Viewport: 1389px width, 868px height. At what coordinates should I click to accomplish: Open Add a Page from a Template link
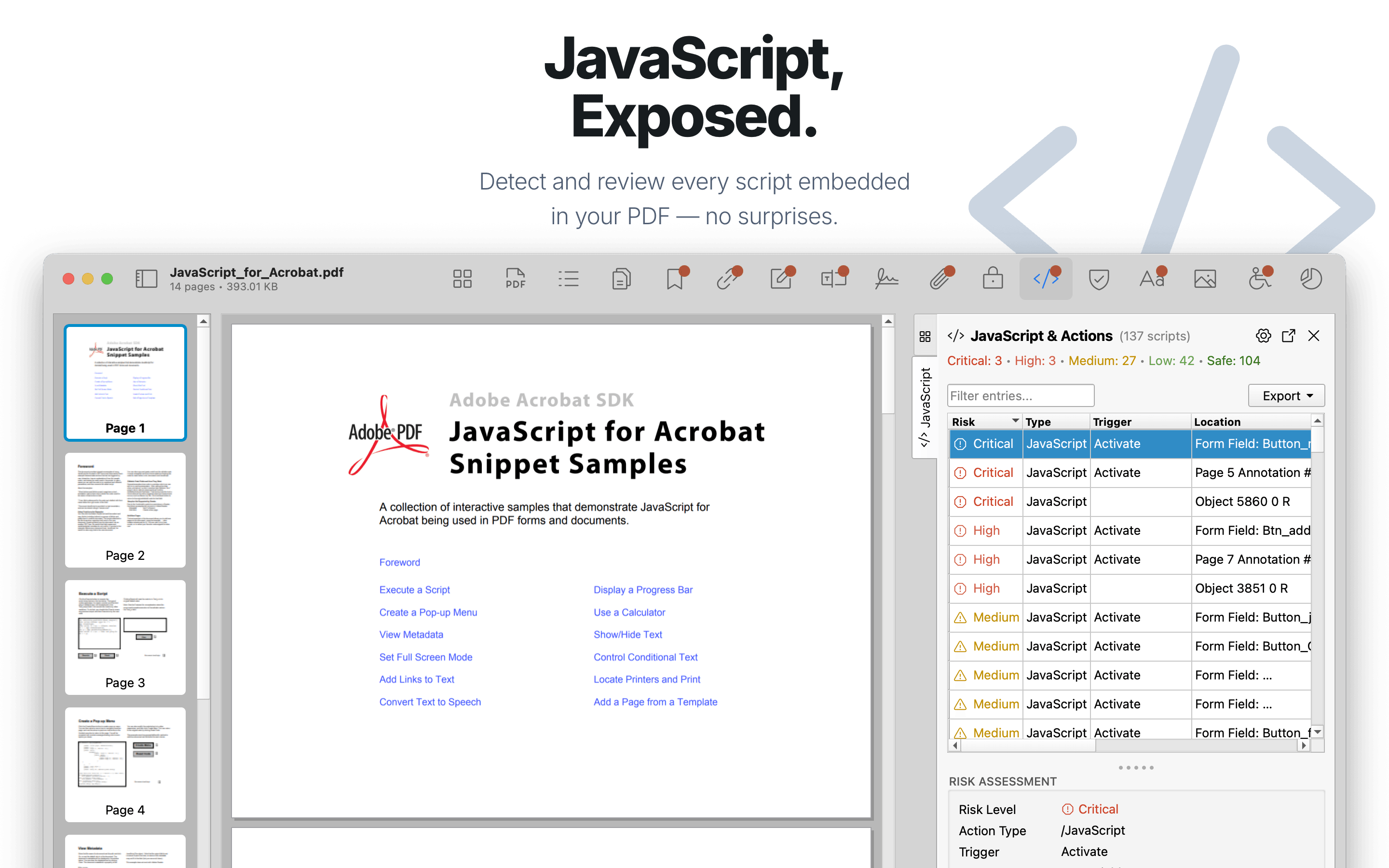(x=655, y=702)
